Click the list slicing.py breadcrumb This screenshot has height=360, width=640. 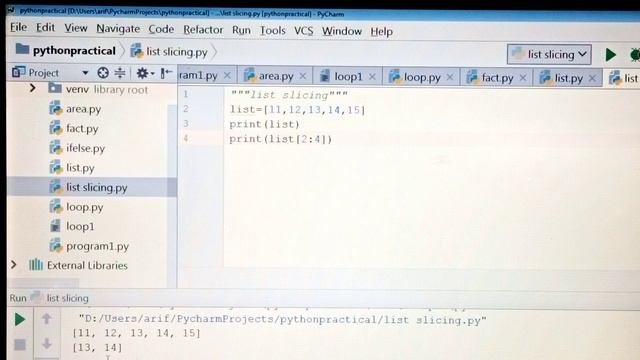(x=169, y=52)
